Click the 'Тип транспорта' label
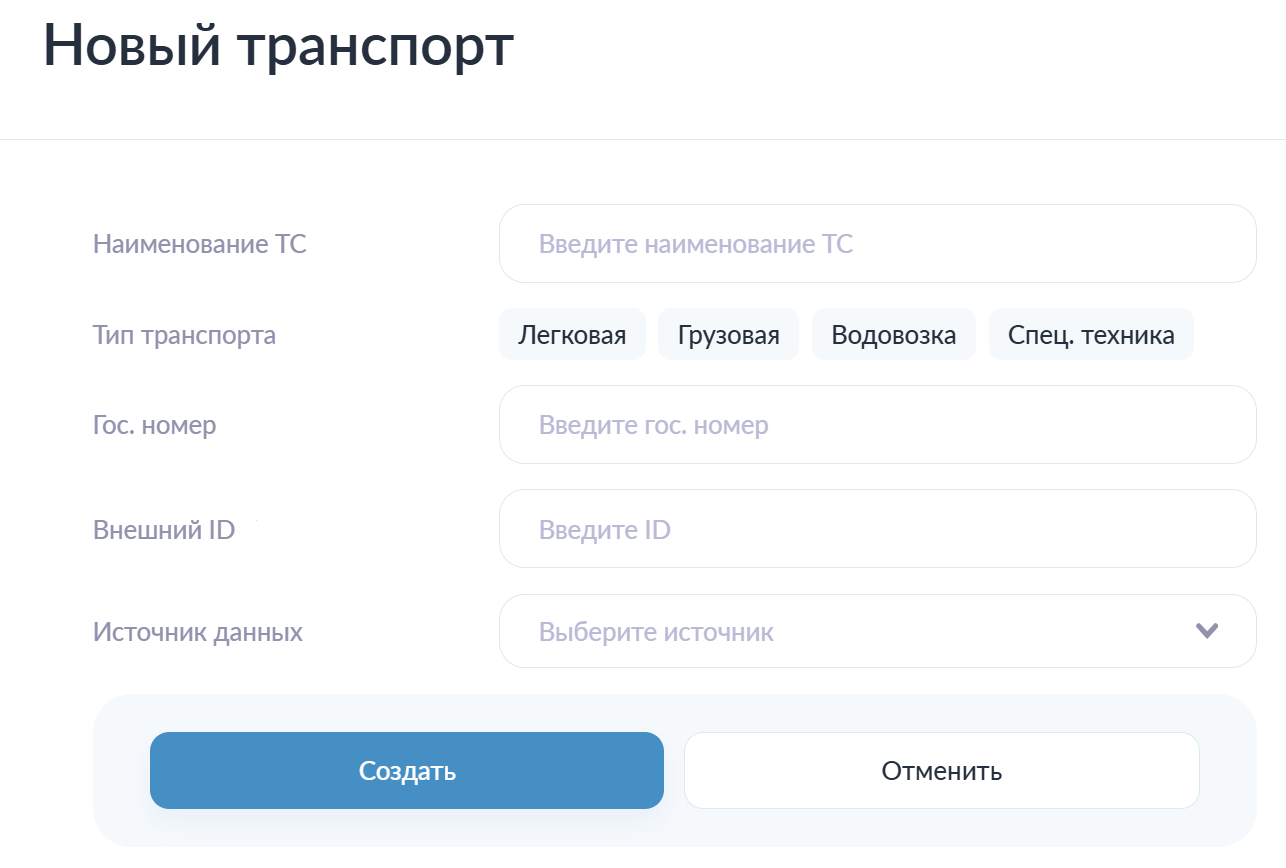This screenshot has width=1286, height=868. pos(184,335)
